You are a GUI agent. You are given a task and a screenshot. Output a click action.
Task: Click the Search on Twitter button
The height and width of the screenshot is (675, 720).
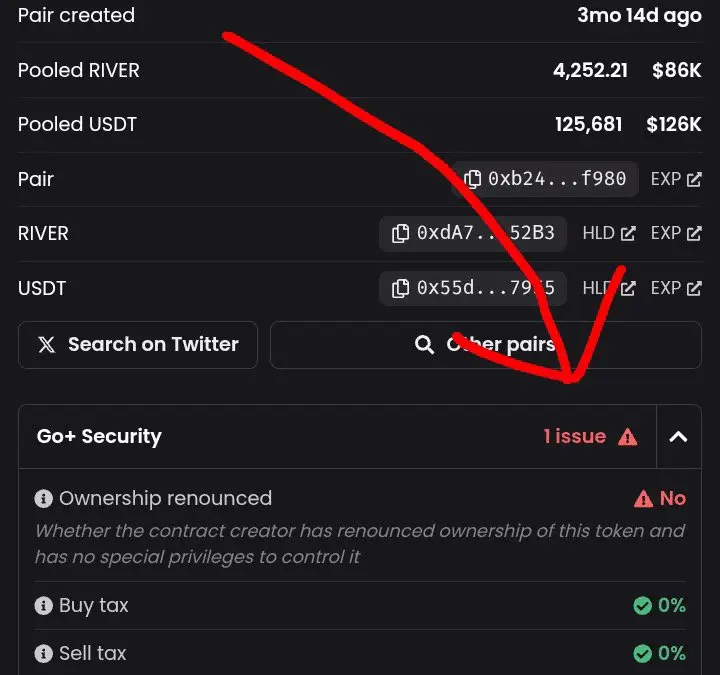pos(138,345)
